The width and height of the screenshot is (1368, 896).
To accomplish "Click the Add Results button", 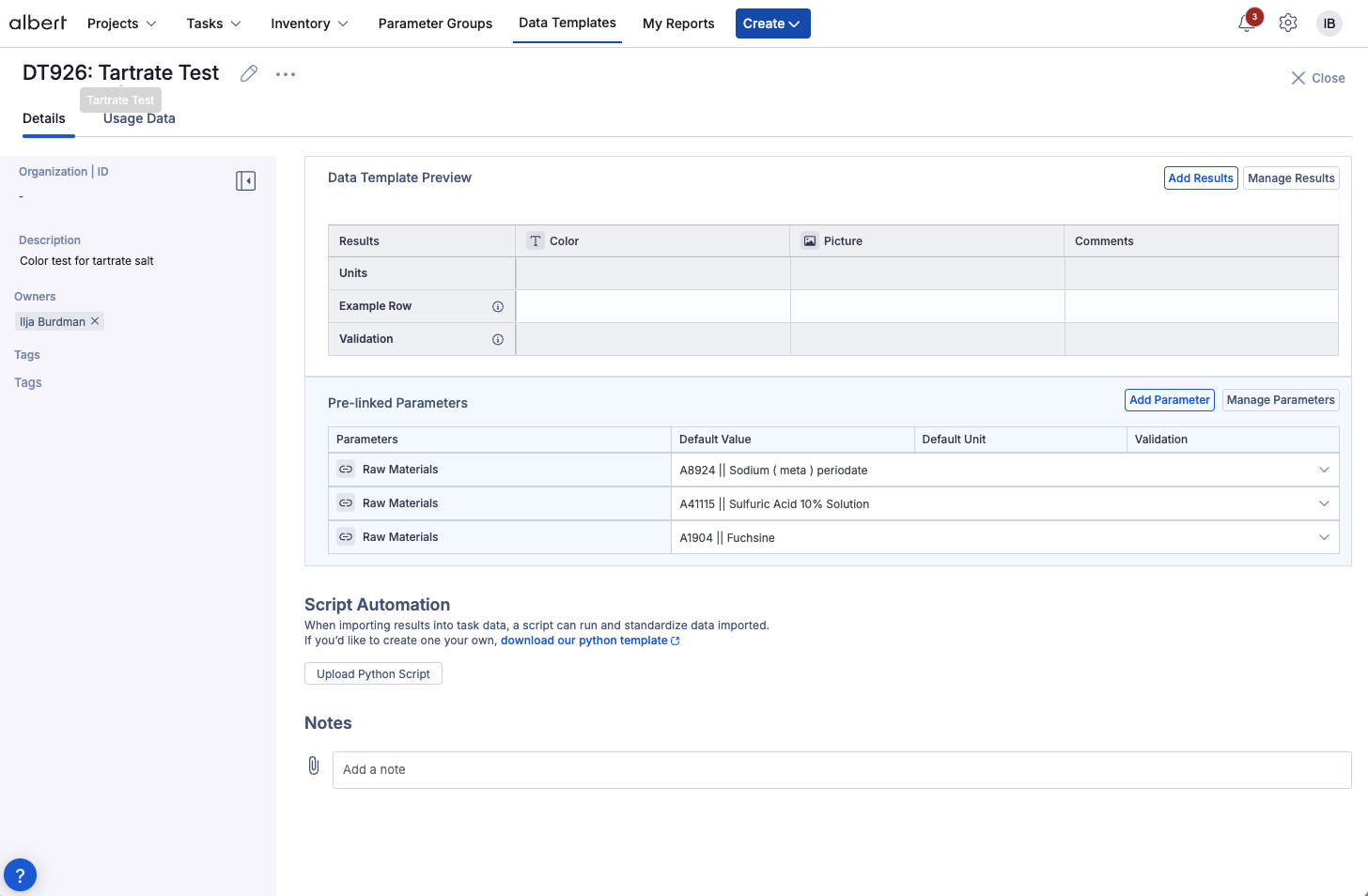I will click(x=1200, y=178).
